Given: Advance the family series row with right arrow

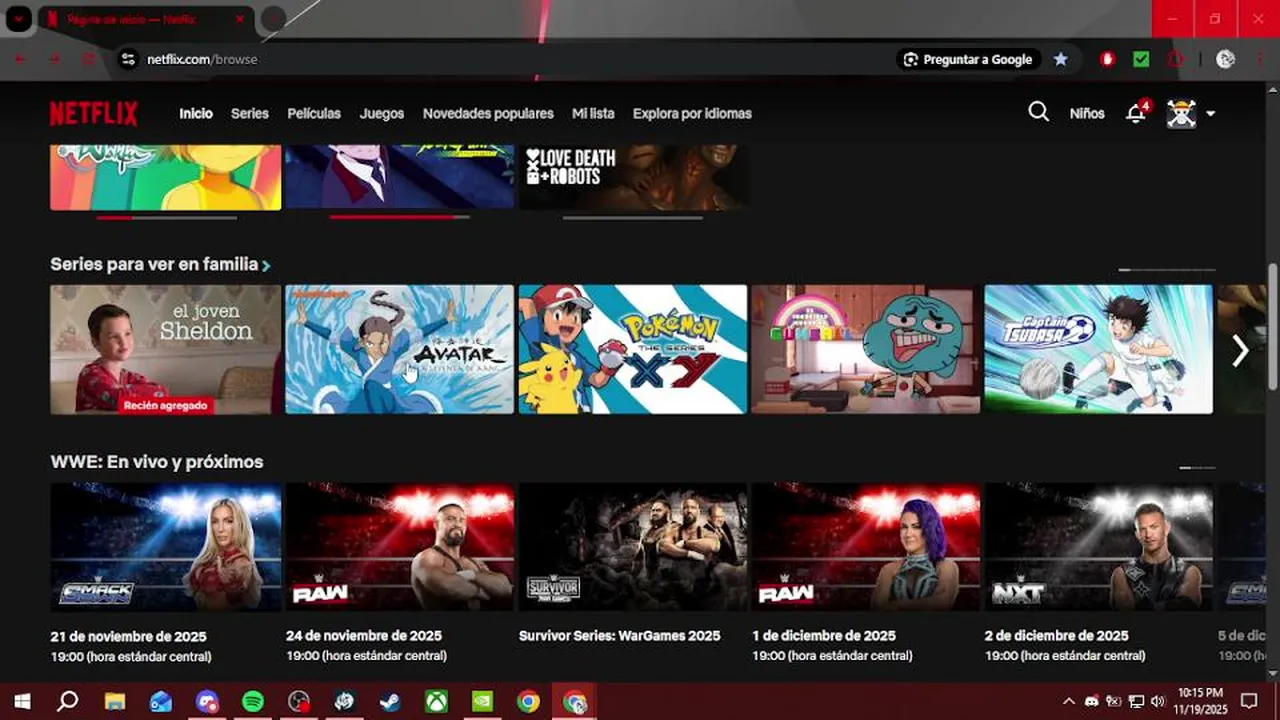Looking at the screenshot, I should (1240, 350).
